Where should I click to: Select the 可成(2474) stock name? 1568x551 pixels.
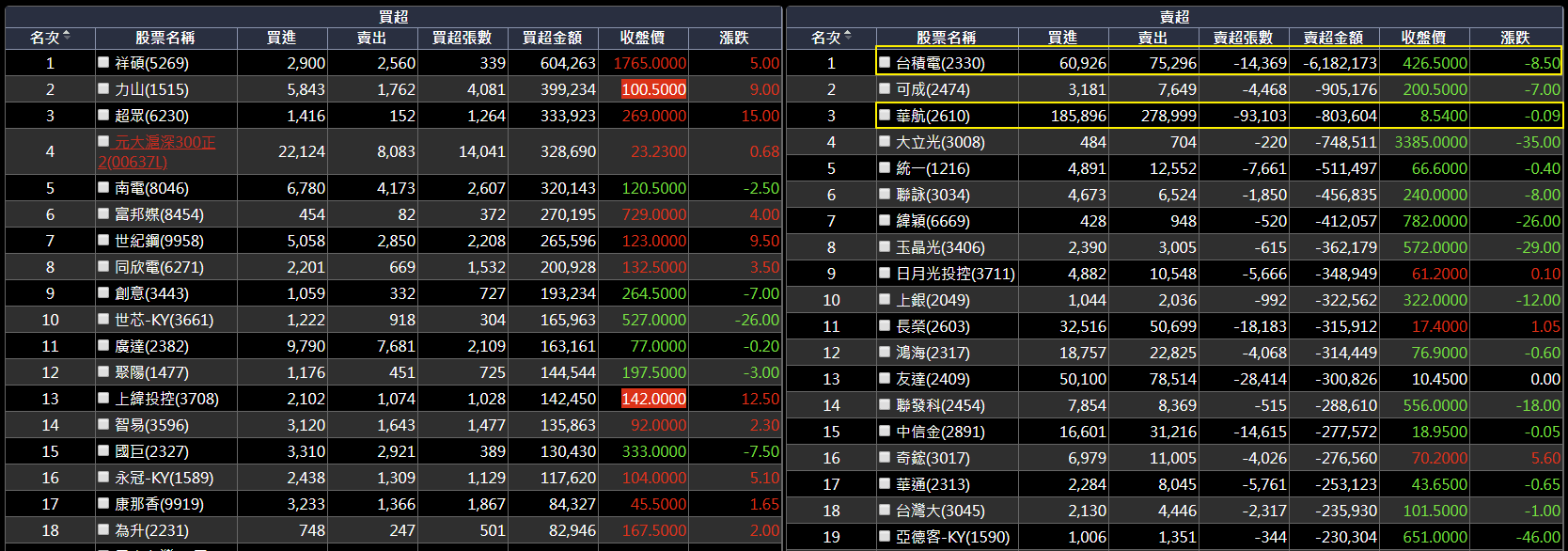pos(933,89)
